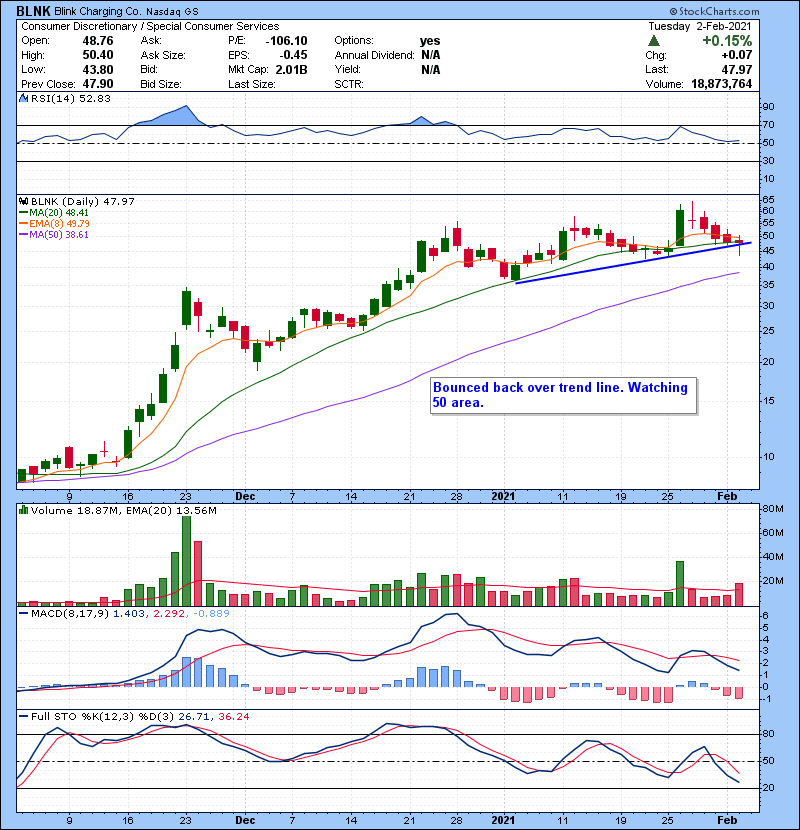Click the Last Size label

point(251,84)
